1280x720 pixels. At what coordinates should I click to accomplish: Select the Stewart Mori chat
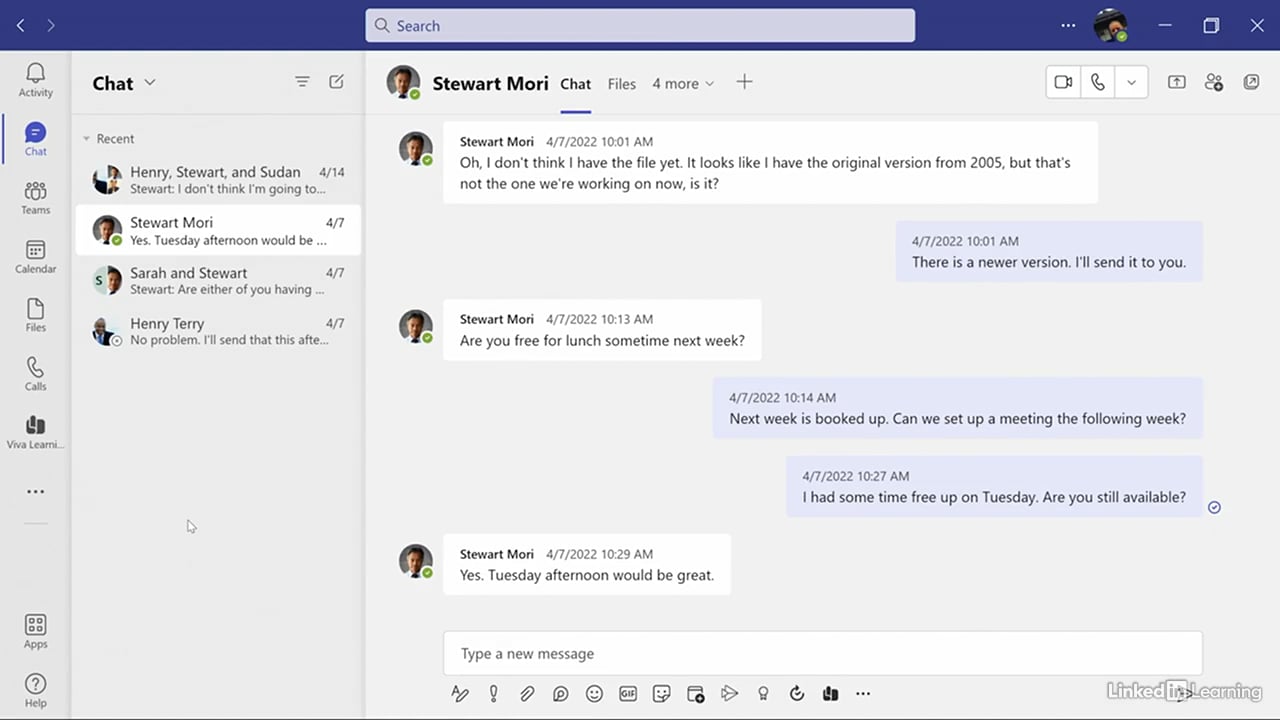218,230
